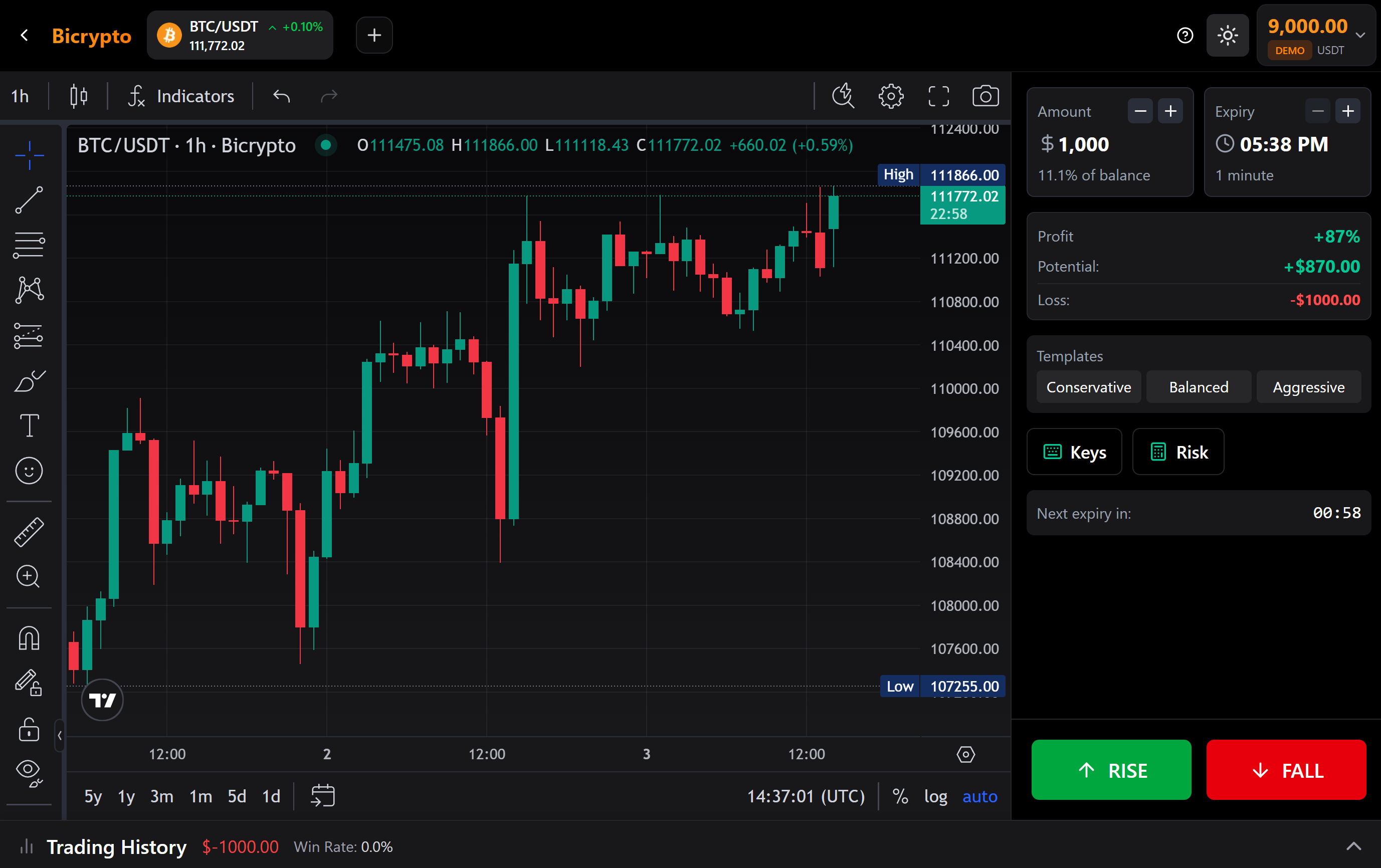Select the Ruler measurement tool

point(29,531)
